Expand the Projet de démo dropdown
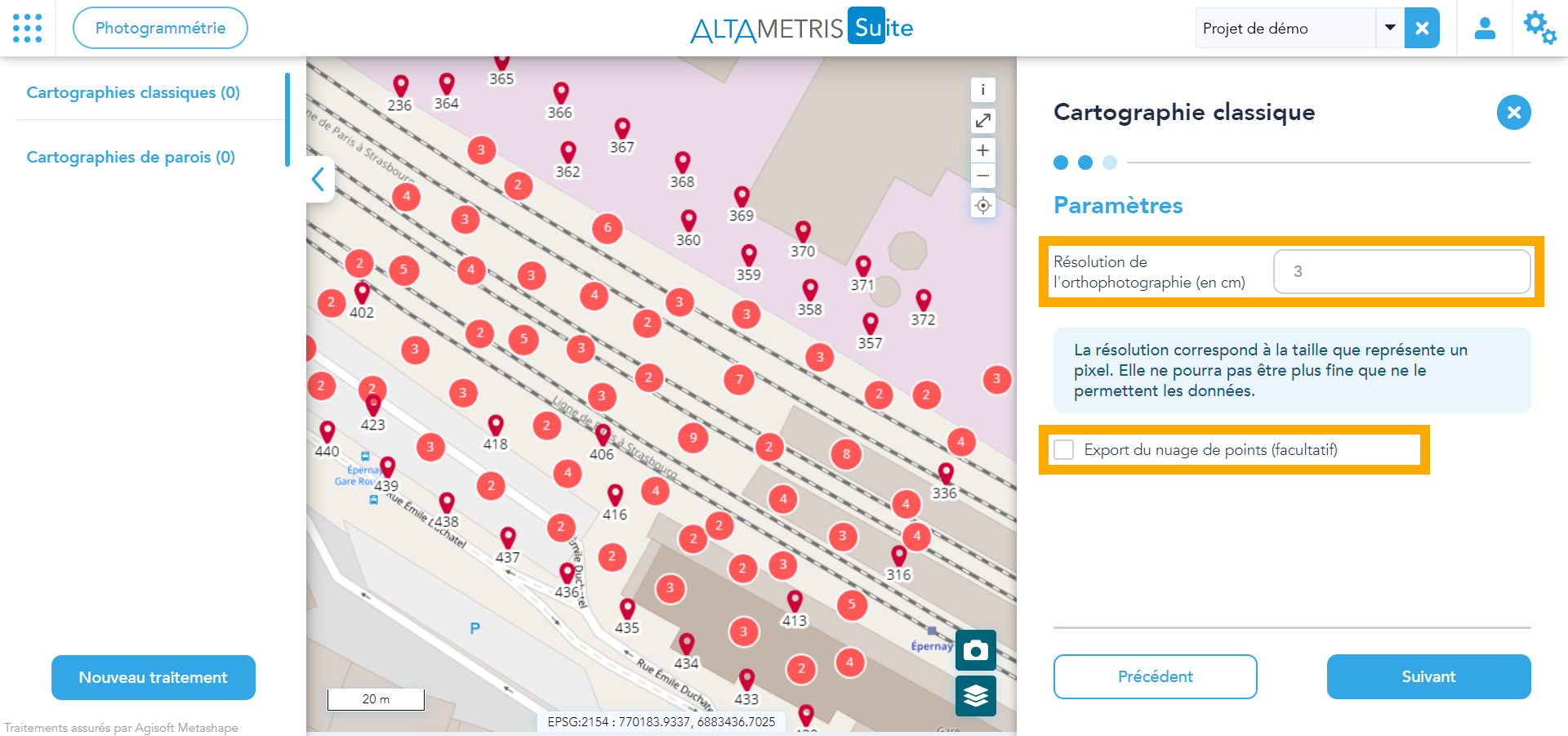1568x736 pixels. 1389,28
